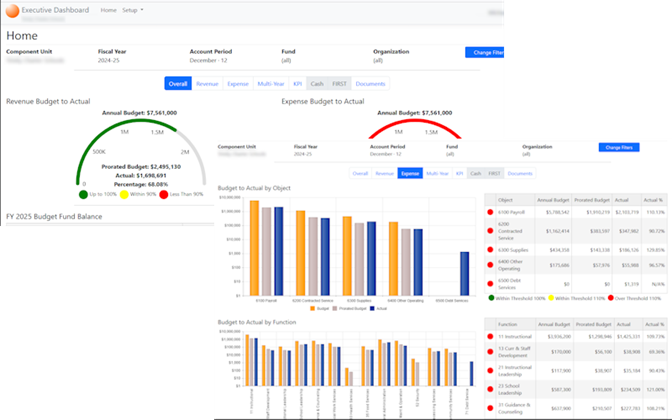The height and width of the screenshot is (420, 672).
Task: Open KPI tab in the Expense view
Action: (x=459, y=173)
